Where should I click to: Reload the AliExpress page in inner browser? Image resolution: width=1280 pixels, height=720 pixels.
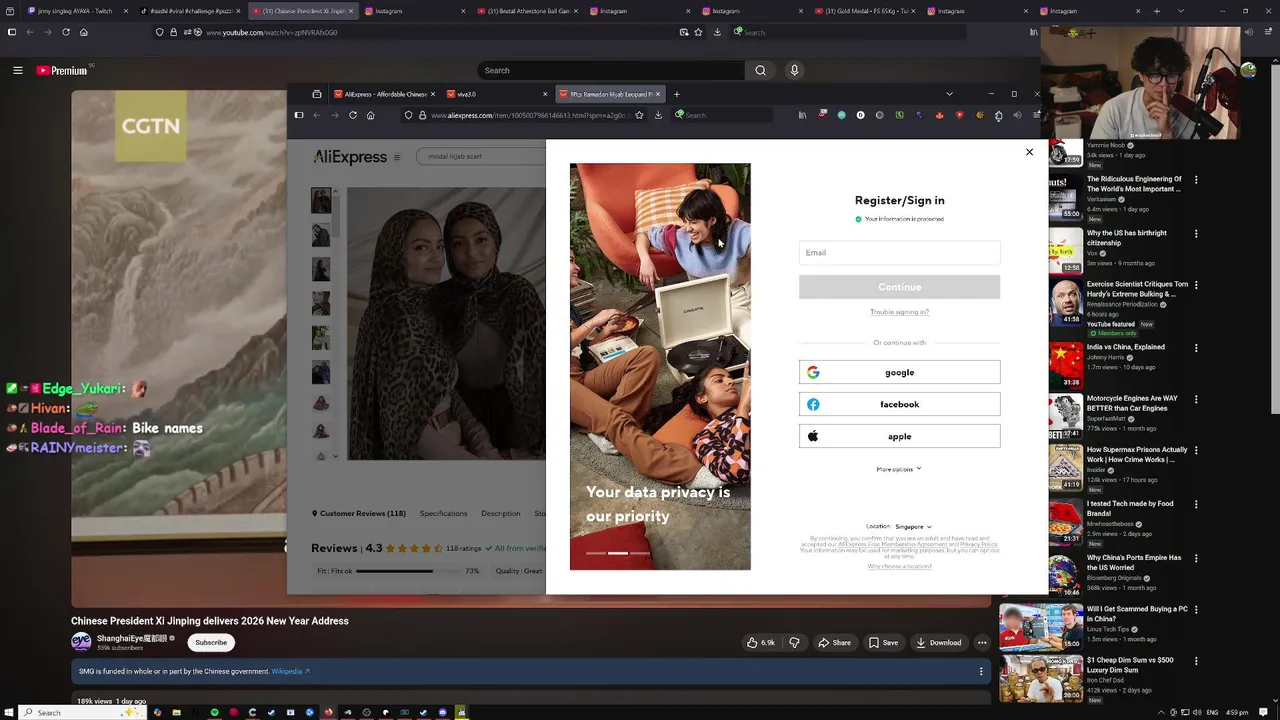click(x=352, y=115)
